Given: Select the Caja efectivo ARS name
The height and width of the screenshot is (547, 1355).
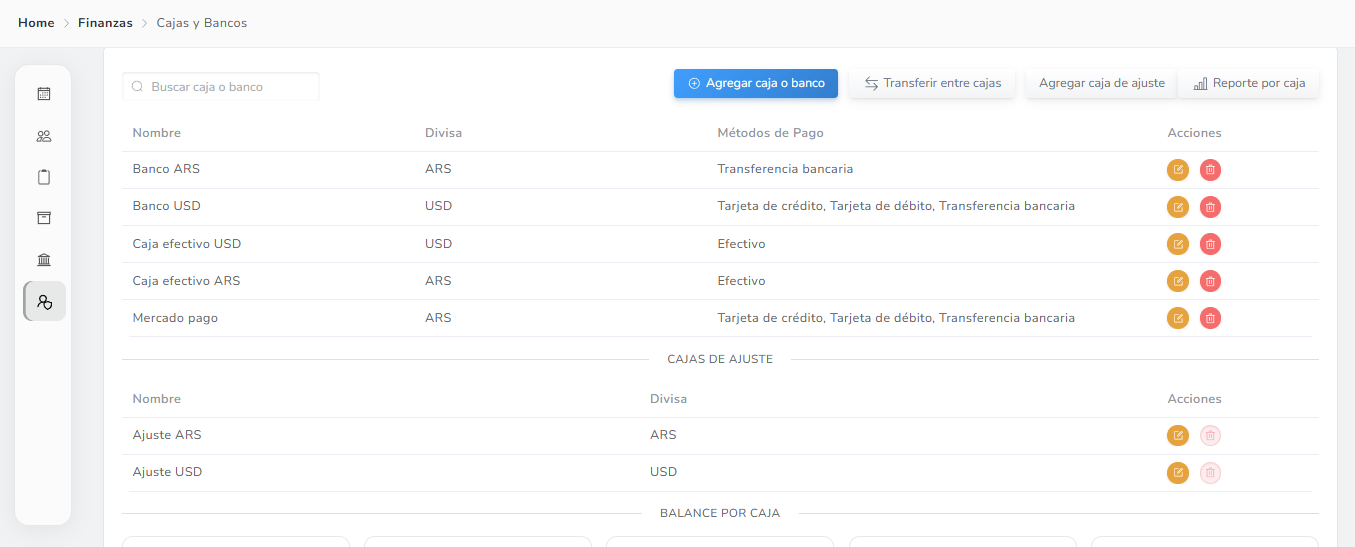Looking at the screenshot, I should point(186,280).
